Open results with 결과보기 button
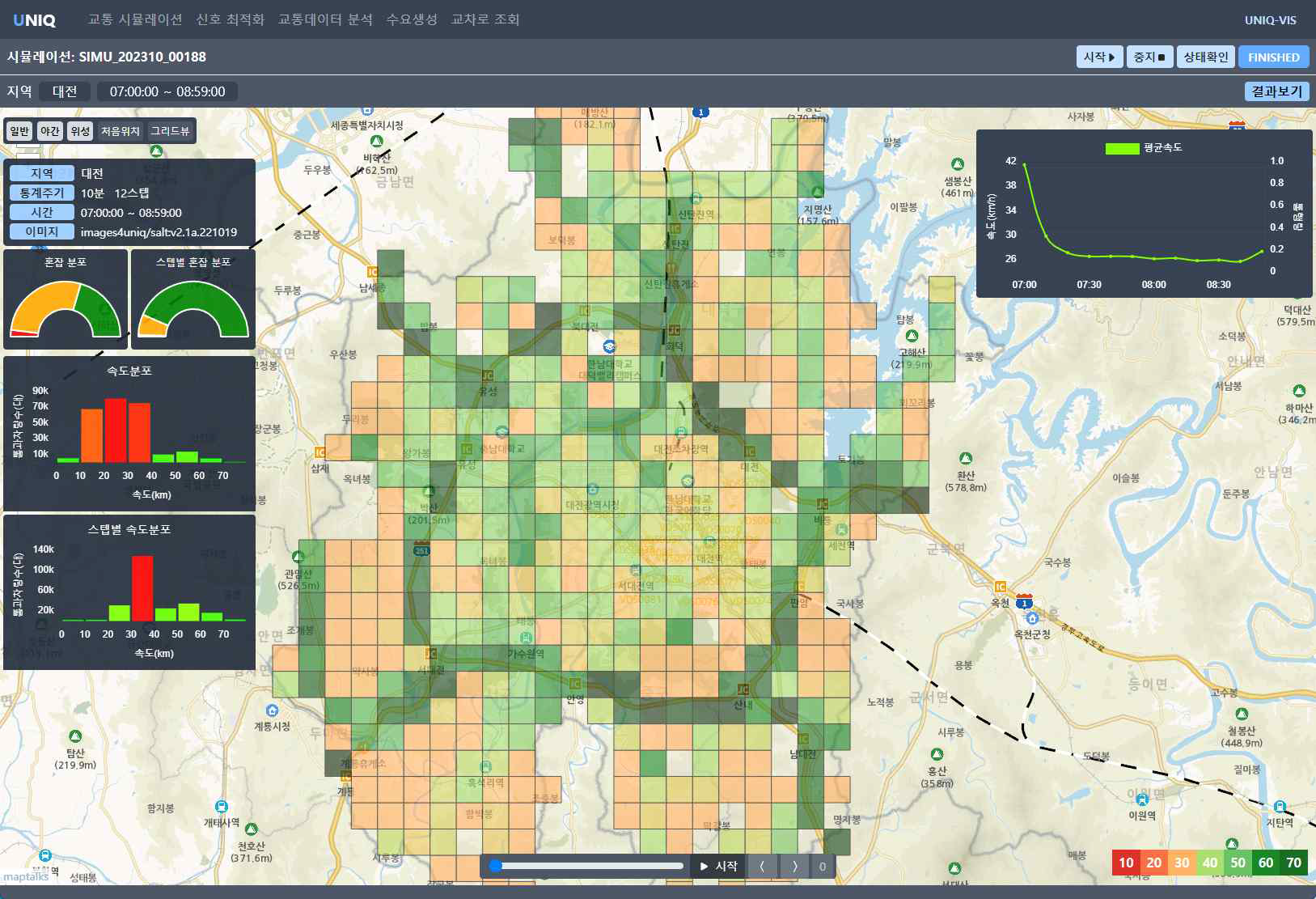1316x899 pixels. point(1277,91)
